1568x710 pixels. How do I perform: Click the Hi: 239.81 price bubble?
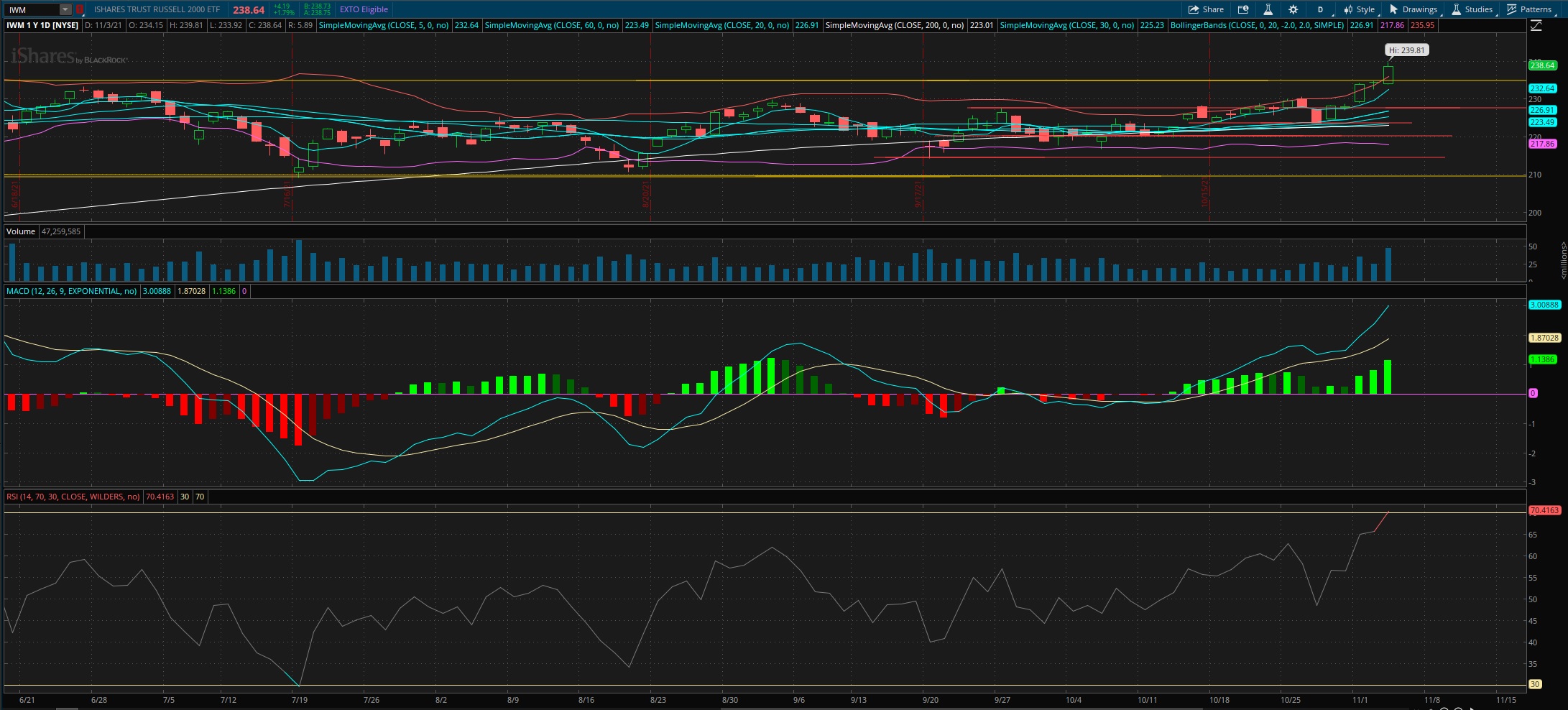click(x=1406, y=50)
